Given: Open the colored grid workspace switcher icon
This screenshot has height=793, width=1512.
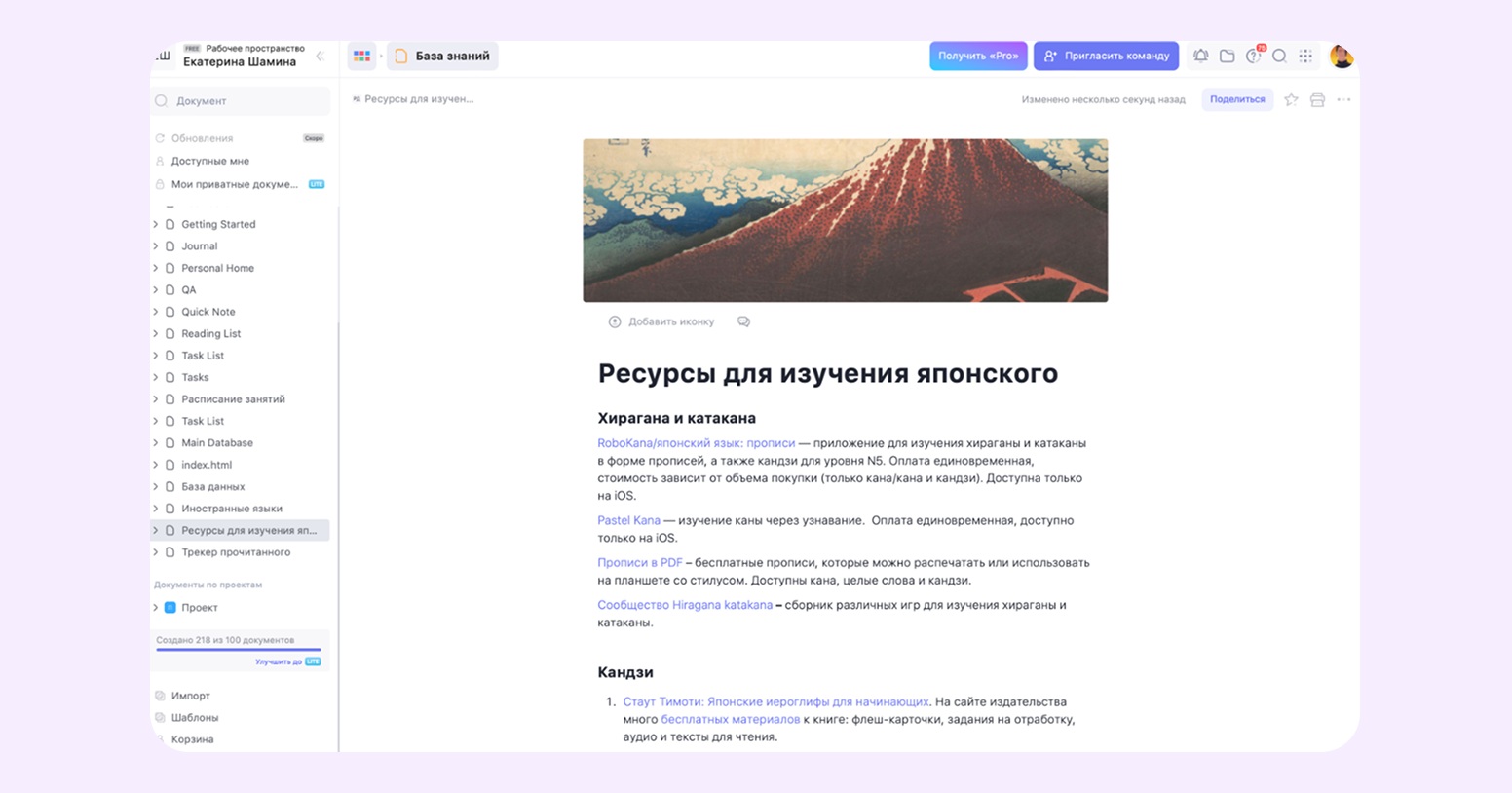Looking at the screenshot, I should point(361,56).
